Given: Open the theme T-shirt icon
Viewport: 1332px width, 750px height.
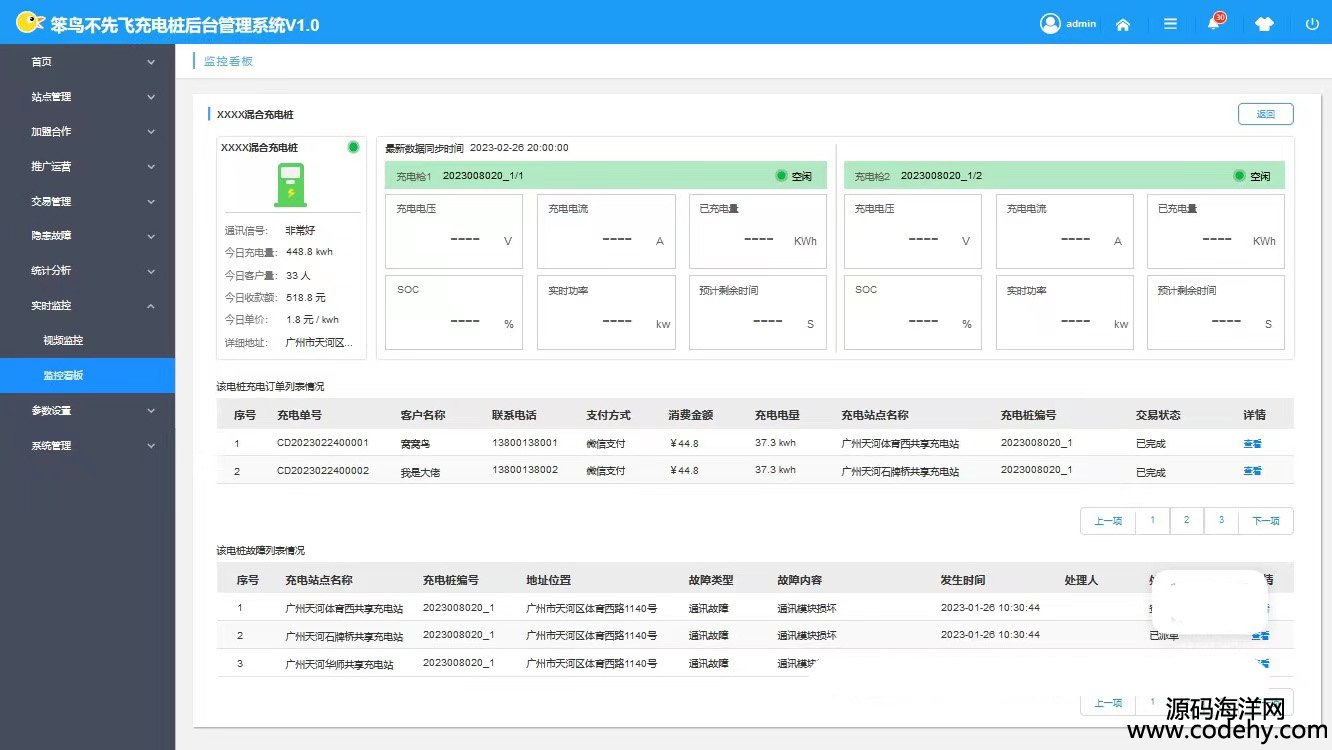Looking at the screenshot, I should (1264, 24).
